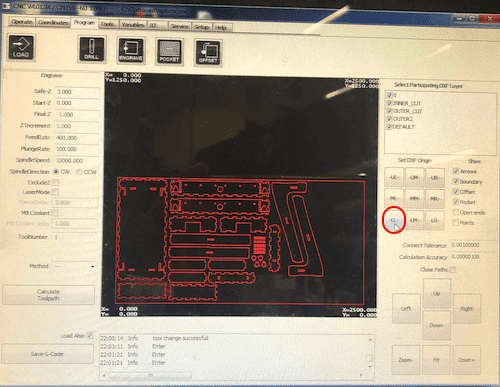Set DXF origin to upper-right (-UR-)

pyautogui.click(x=435, y=178)
